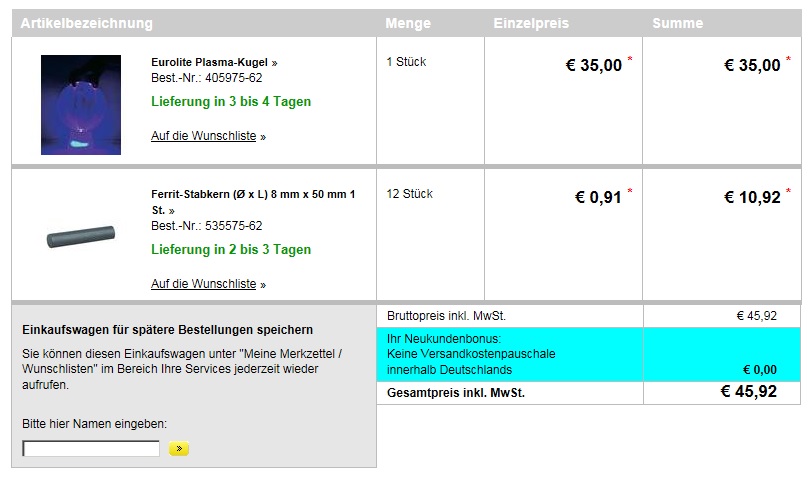Click the Gesamtpreis total € 45,92
809x494 pixels.
click(x=748, y=392)
